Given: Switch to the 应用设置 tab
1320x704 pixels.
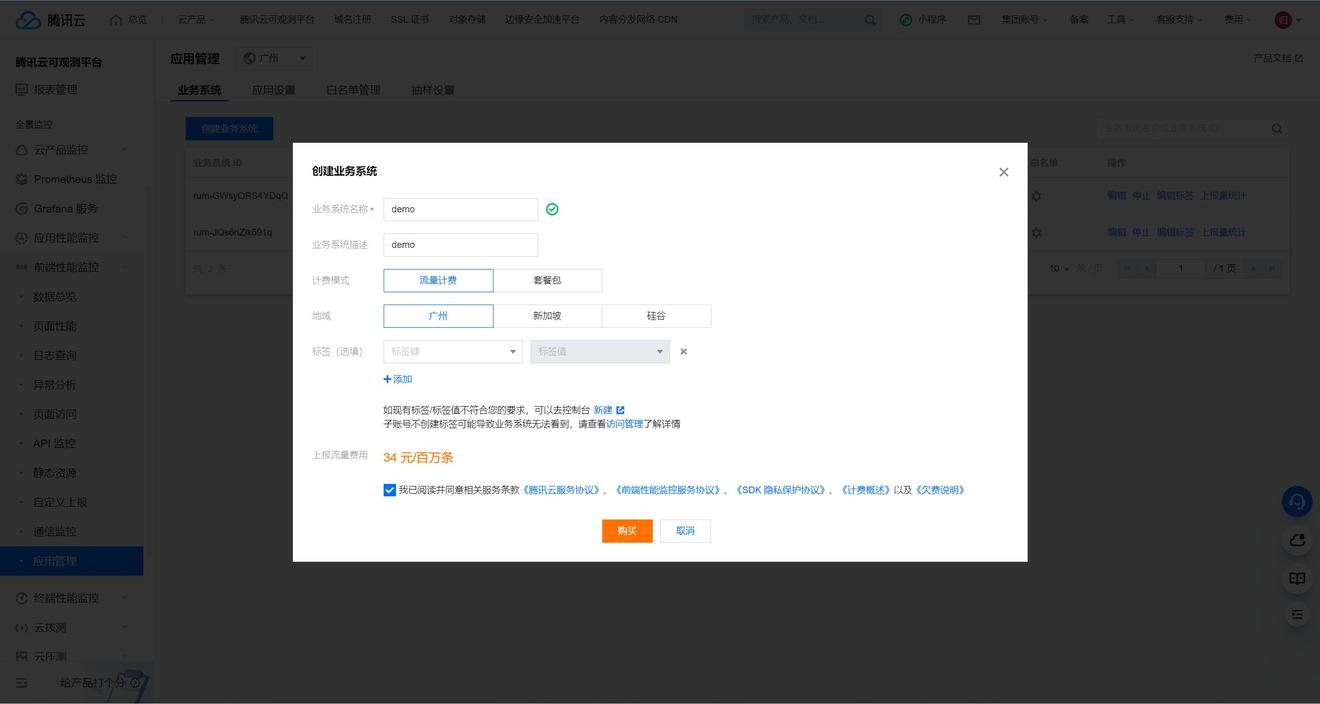Looking at the screenshot, I should 273,90.
